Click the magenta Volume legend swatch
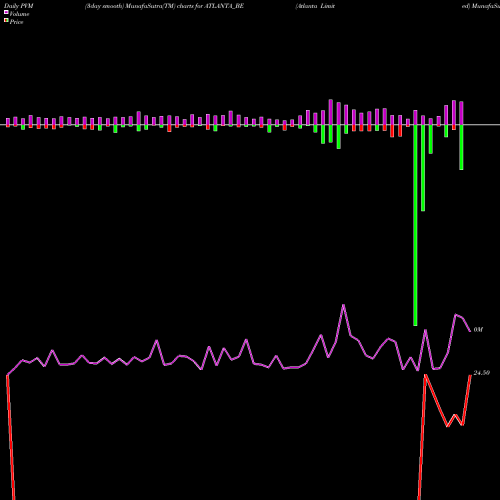The width and height of the screenshot is (500, 500). [6, 12]
